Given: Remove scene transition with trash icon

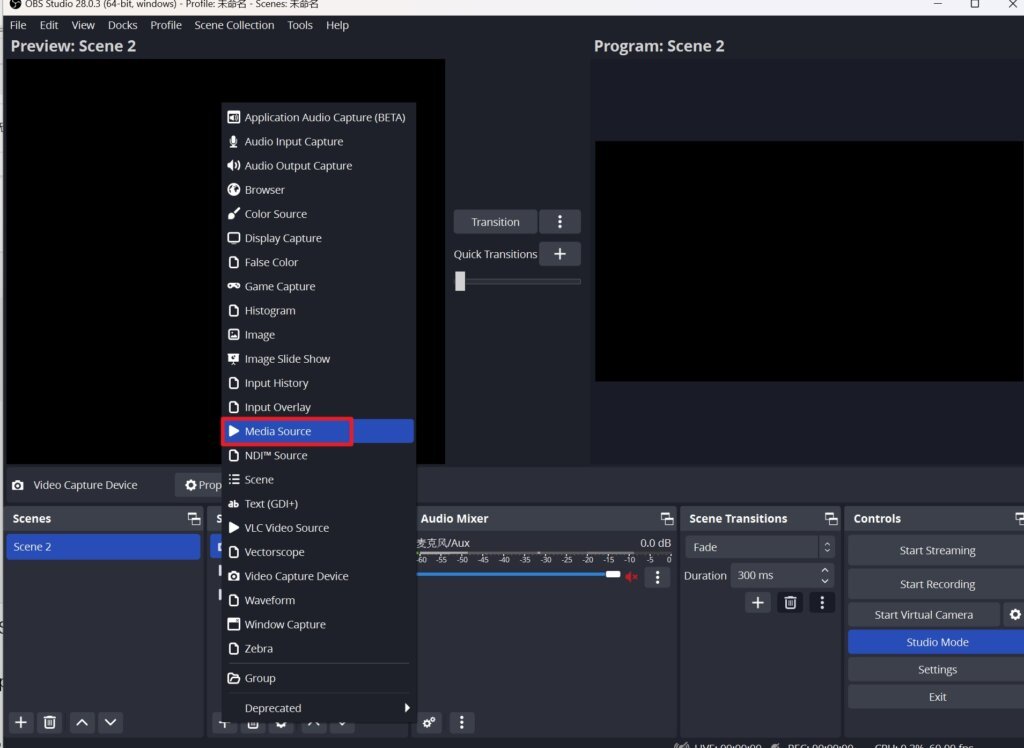Looking at the screenshot, I should (x=790, y=602).
